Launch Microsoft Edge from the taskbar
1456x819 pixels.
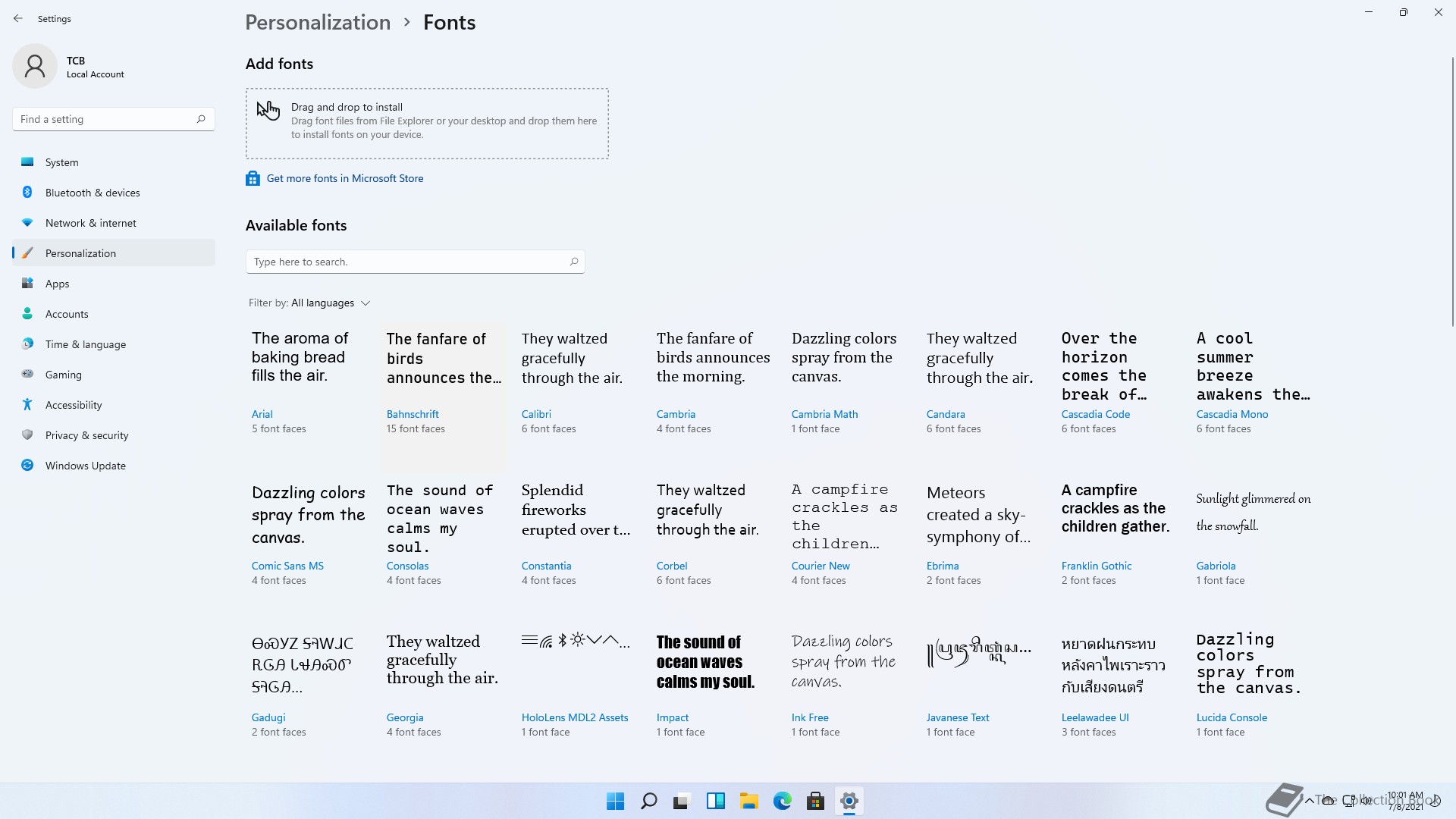point(782,801)
